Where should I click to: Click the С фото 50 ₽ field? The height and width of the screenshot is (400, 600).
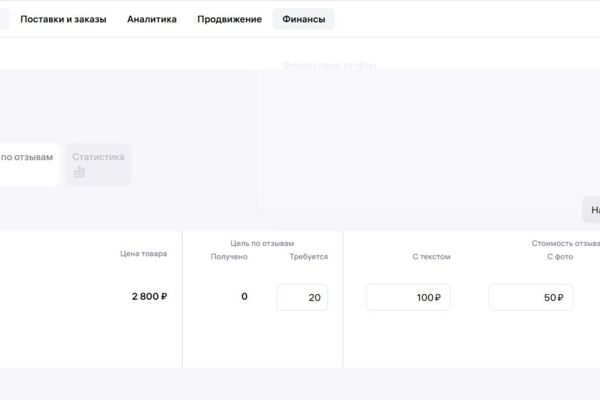tap(531, 297)
